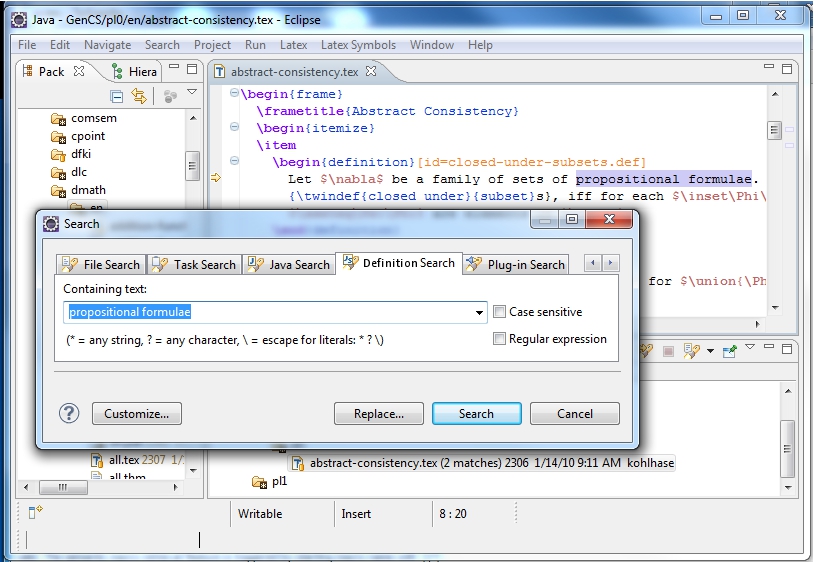Open the Latex Symbols menu

click(x=358, y=45)
